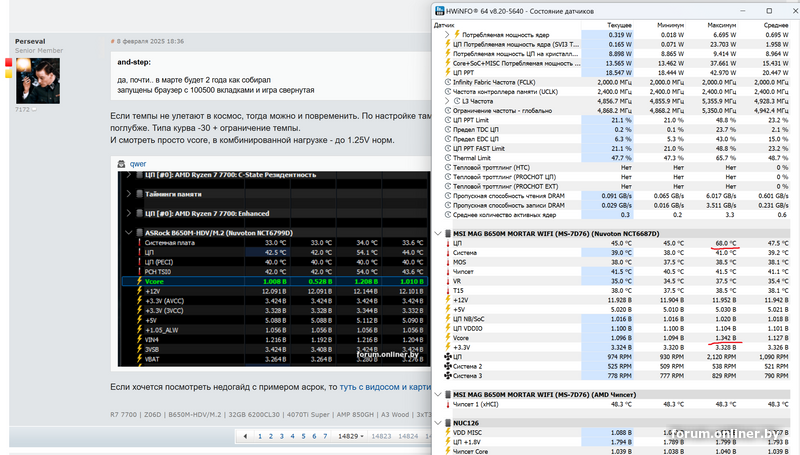Go to forum page 4
Screen dimensions: 800x455
(x=292, y=436)
